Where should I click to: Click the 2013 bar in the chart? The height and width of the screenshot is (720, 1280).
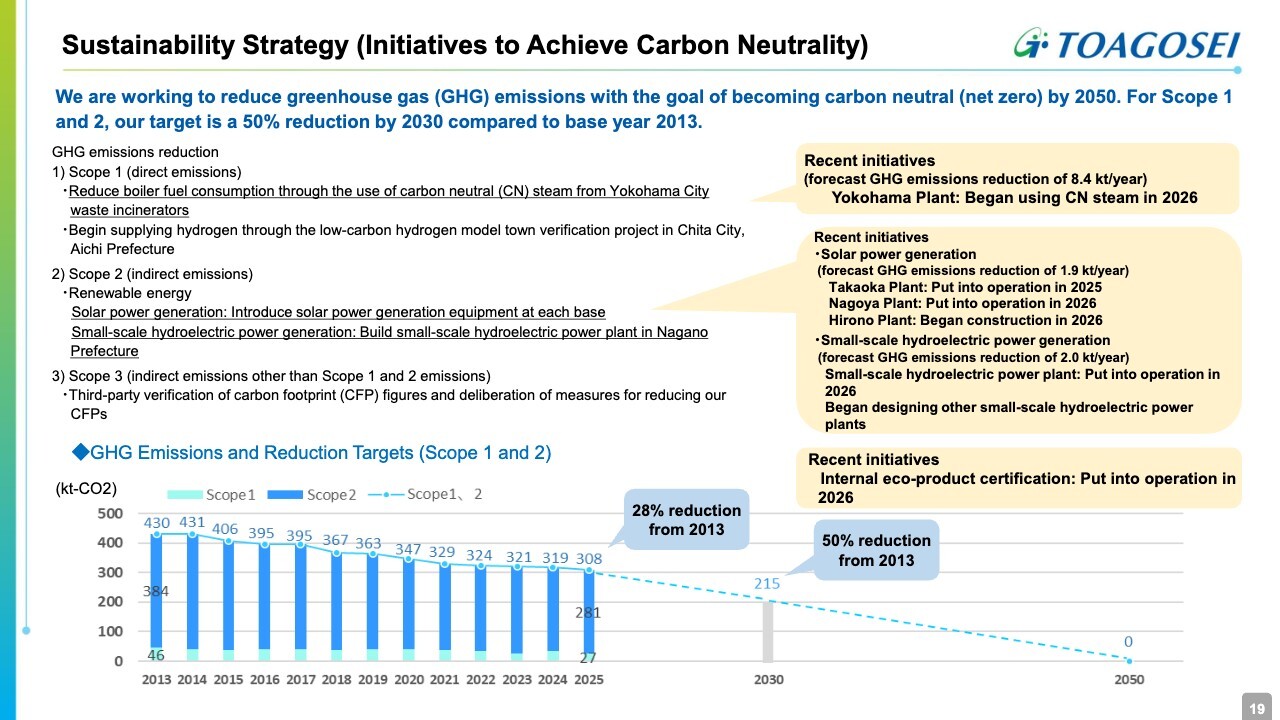pos(156,598)
